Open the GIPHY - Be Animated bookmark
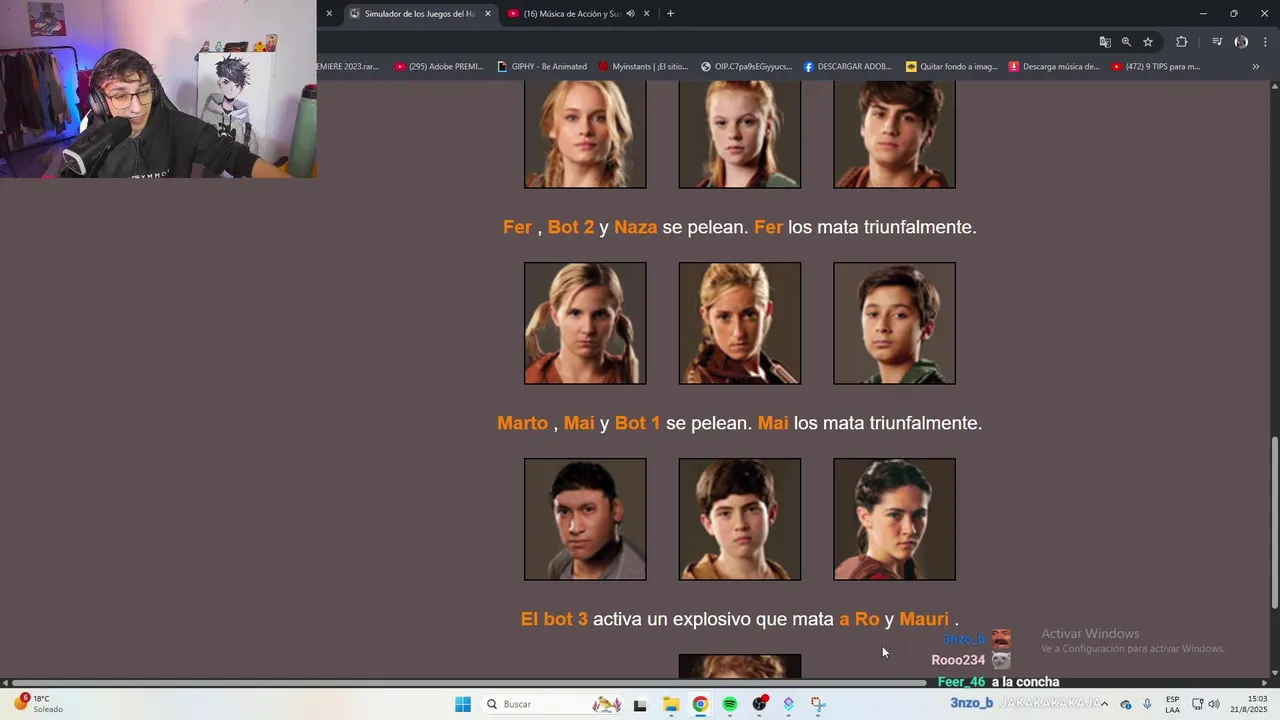This screenshot has height=720, width=1280. 542,67
